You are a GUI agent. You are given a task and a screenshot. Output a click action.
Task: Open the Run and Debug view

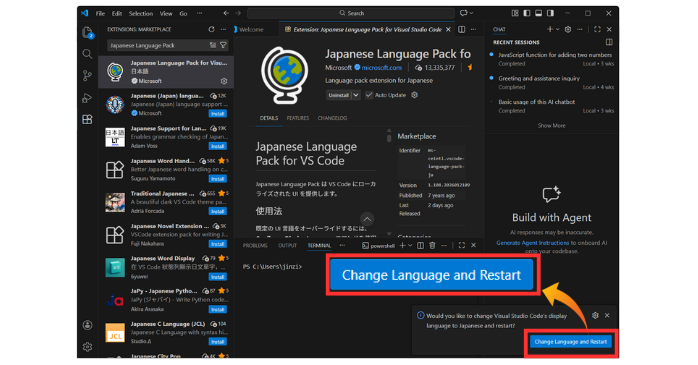point(87,98)
